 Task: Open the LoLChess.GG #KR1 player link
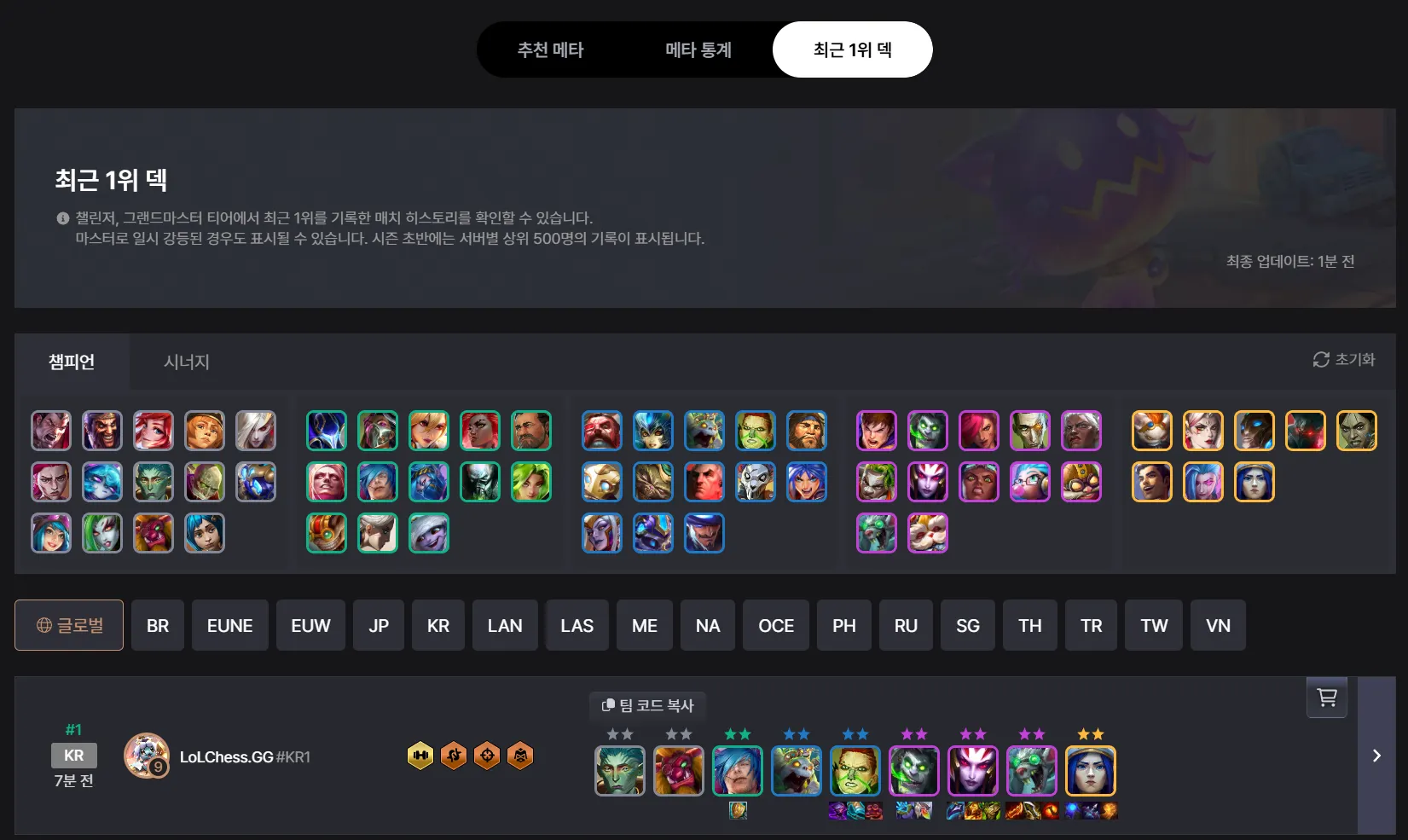245,757
